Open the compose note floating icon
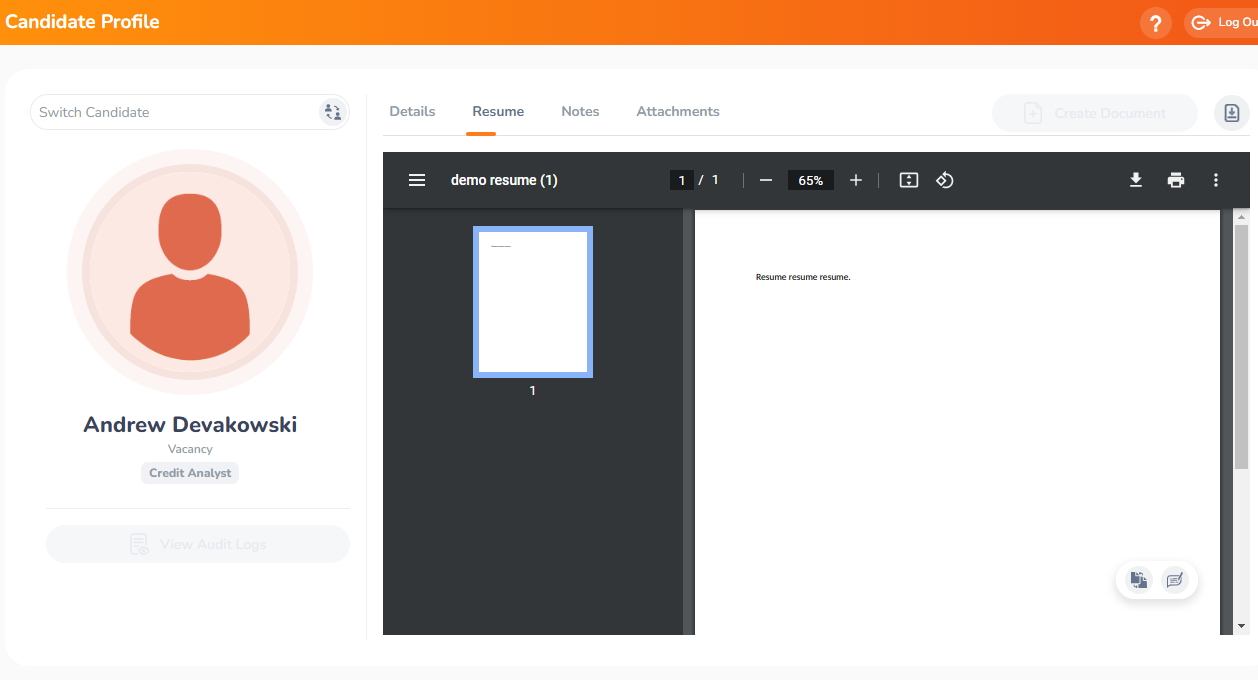This screenshot has width=1258, height=680. click(1174, 579)
